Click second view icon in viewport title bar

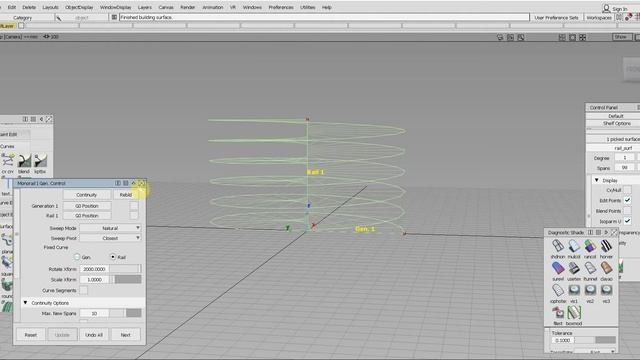pyautogui.click(x=511, y=37)
